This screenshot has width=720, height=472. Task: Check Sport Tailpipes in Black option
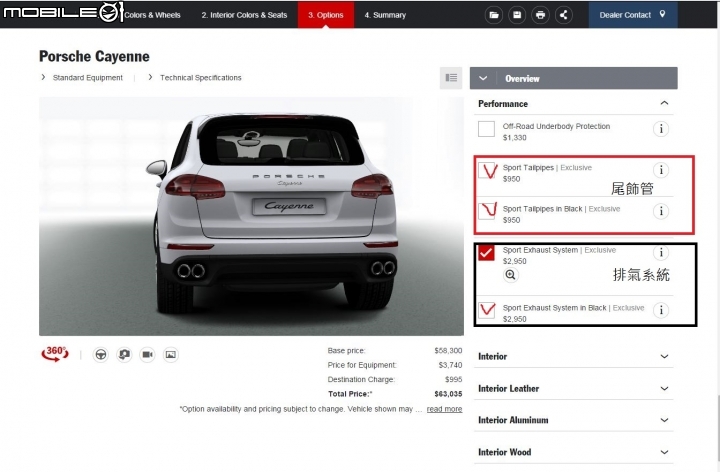click(x=486, y=211)
